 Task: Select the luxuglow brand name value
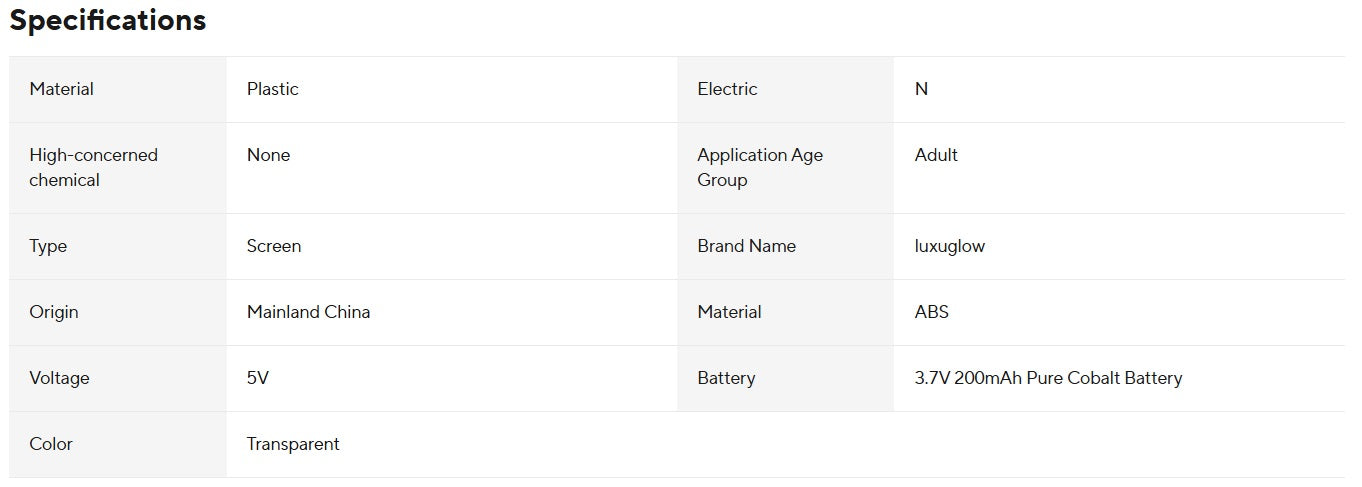click(x=949, y=246)
